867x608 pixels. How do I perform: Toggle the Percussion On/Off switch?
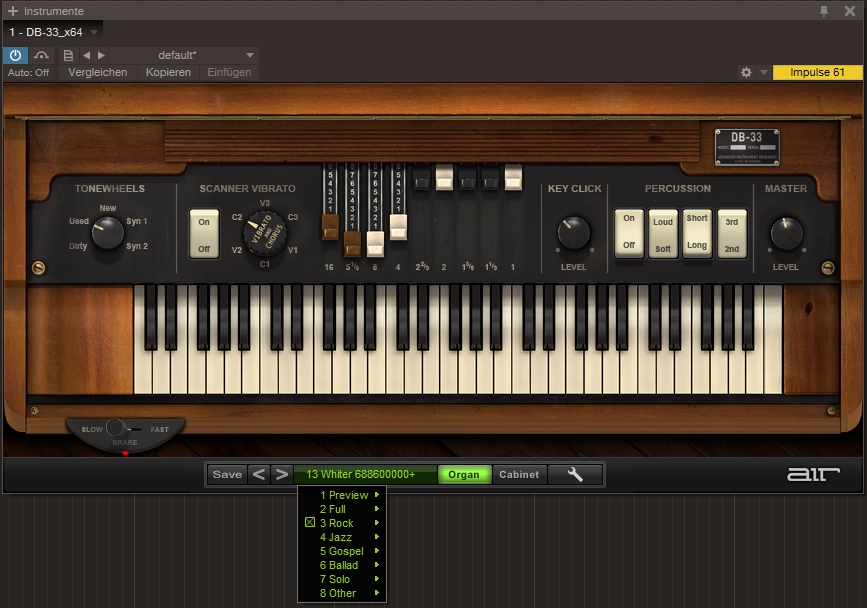629,233
